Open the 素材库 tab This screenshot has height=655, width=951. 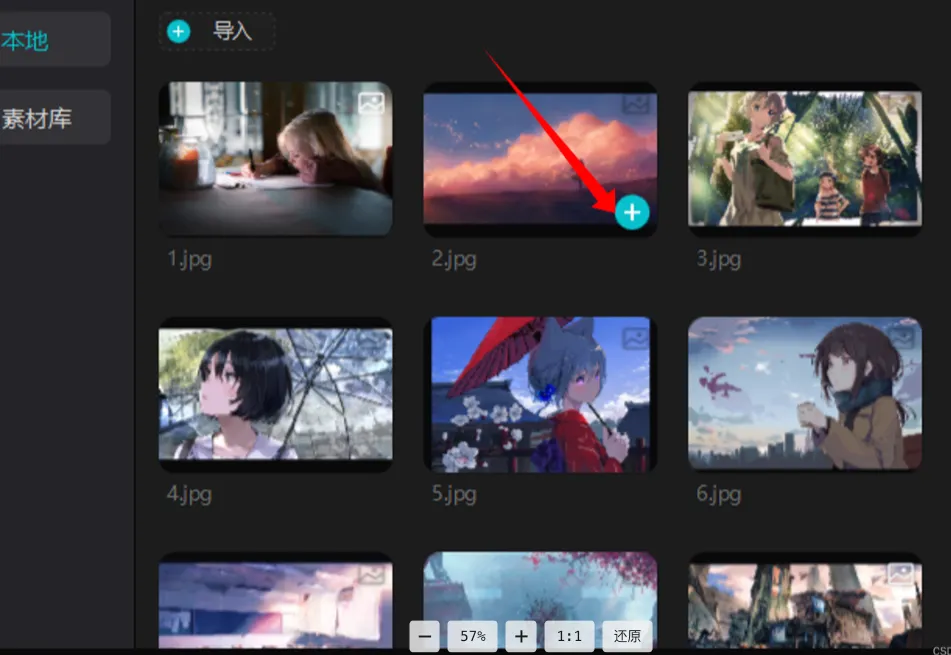(36, 118)
